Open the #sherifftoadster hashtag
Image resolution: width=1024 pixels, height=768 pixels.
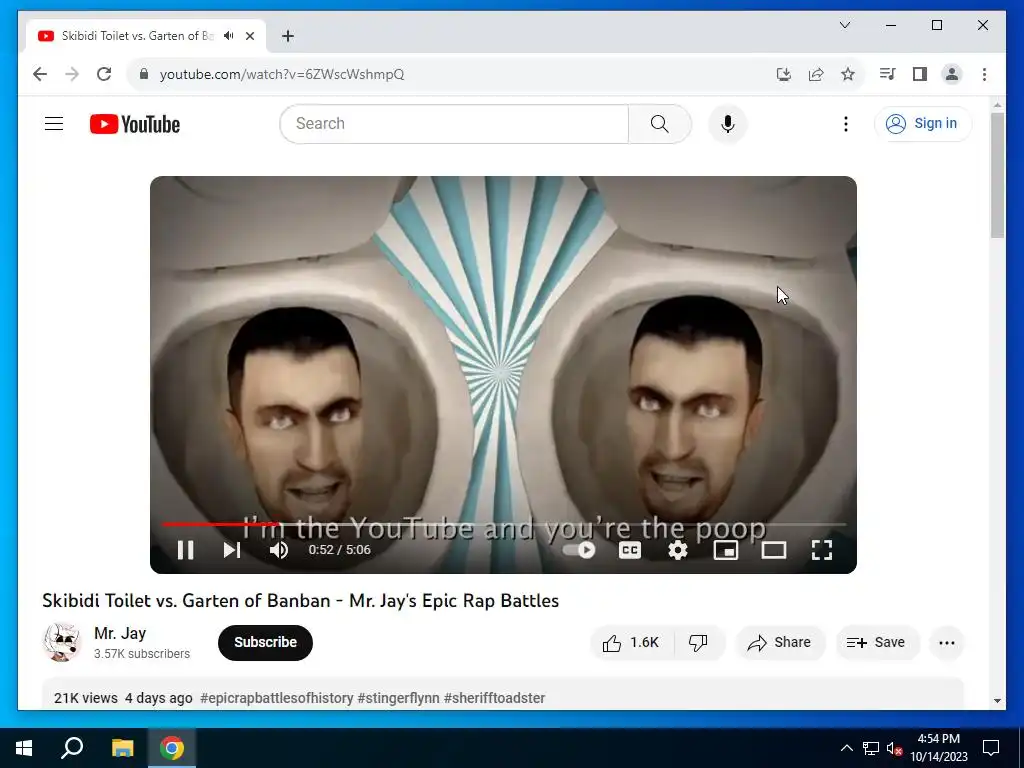(494, 697)
